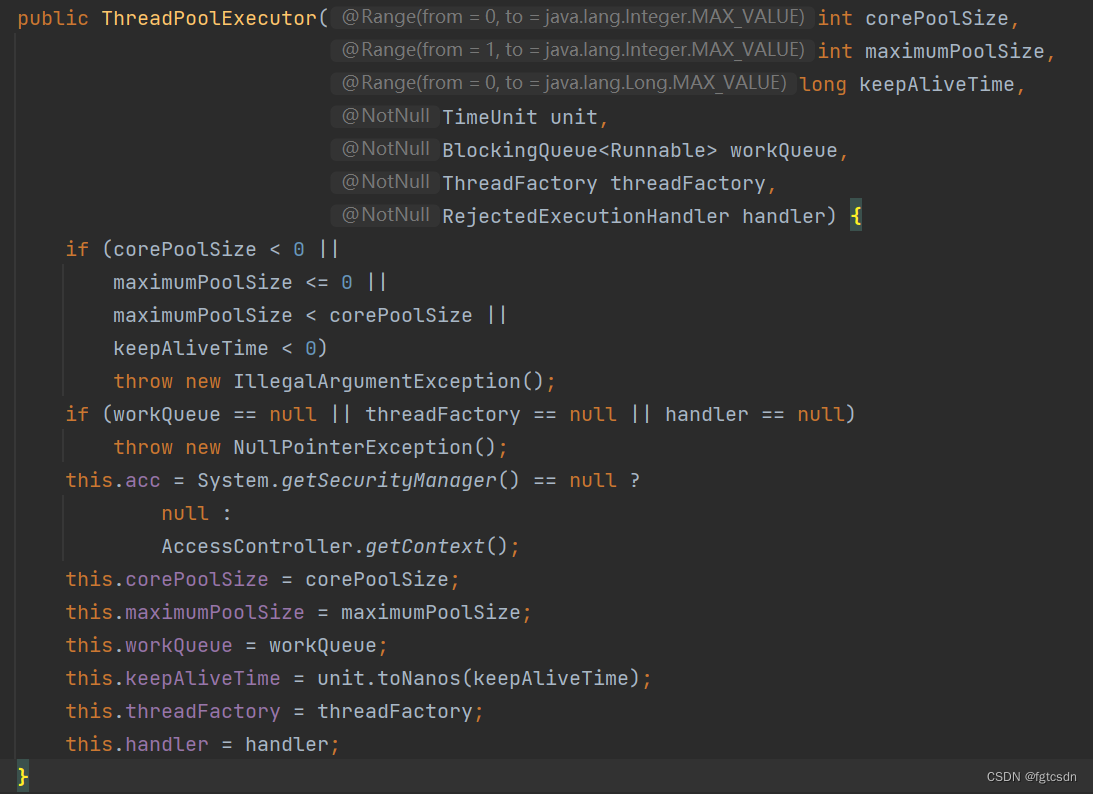
Task: Click 'corePoolSize' in 'maximumPoolSize < corePoolSize'
Action: pyautogui.click(x=401, y=315)
